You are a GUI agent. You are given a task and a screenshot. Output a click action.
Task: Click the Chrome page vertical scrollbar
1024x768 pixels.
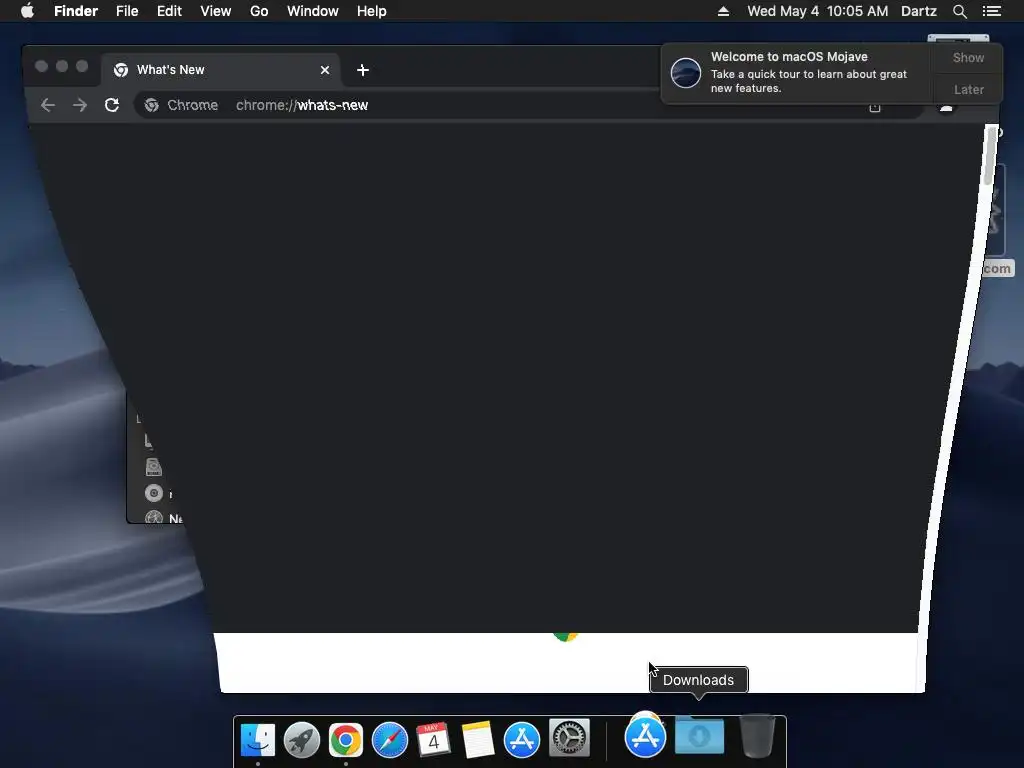(991, 157)
